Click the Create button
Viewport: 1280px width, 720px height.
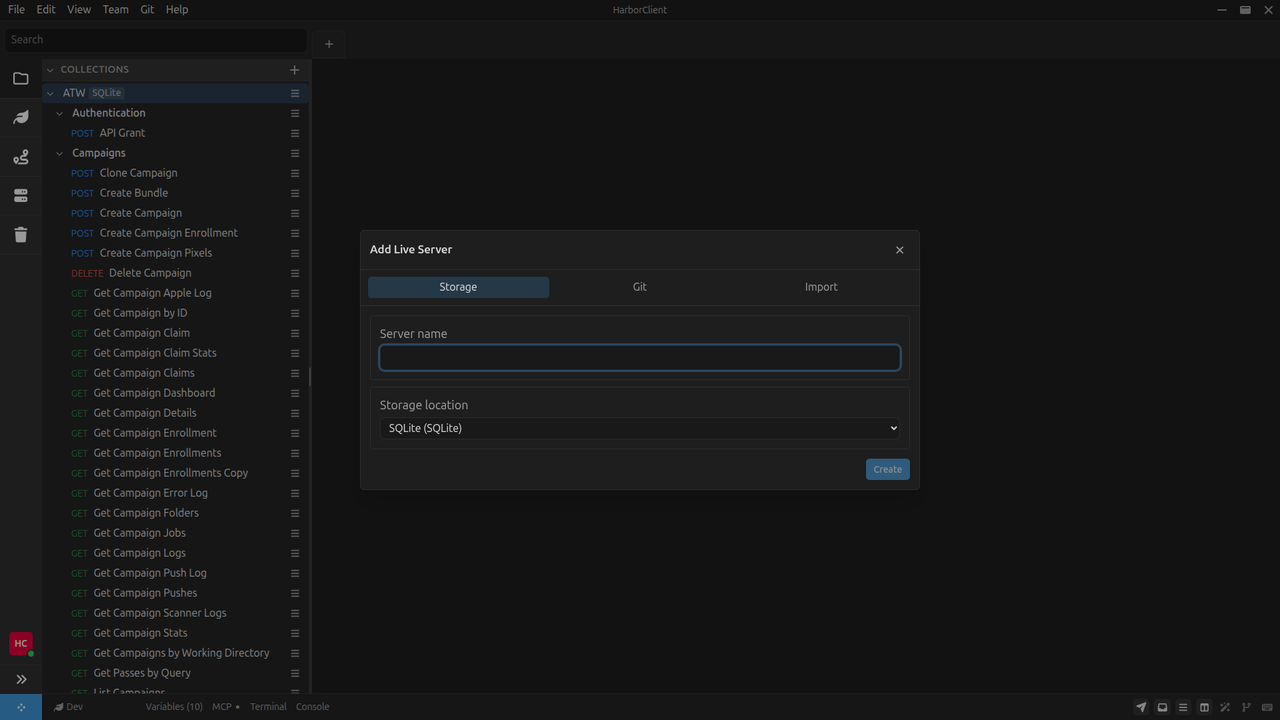[x=888, y=469]
